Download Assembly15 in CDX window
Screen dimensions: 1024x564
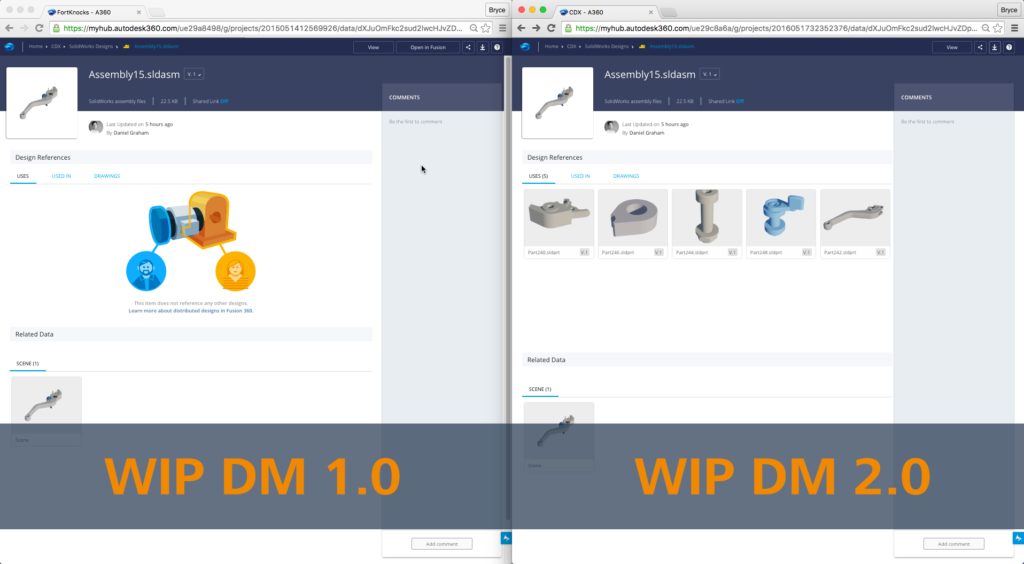point(995,47)
